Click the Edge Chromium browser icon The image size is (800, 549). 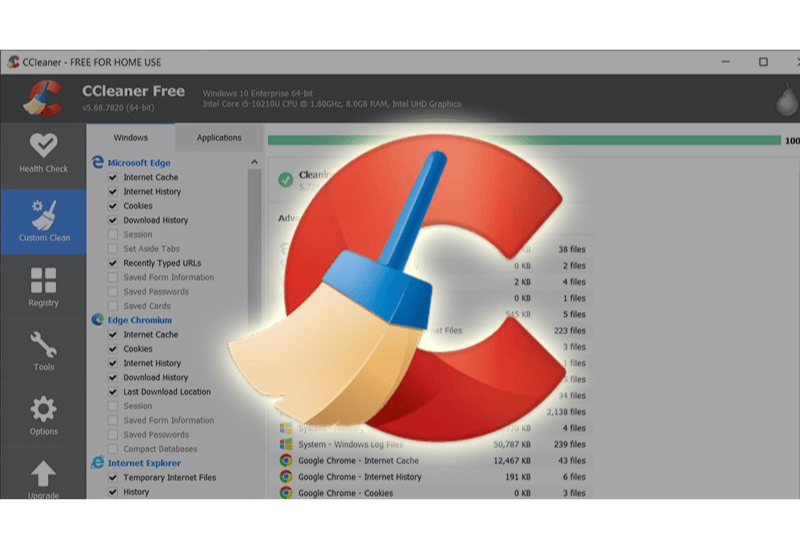coord(97,319)
